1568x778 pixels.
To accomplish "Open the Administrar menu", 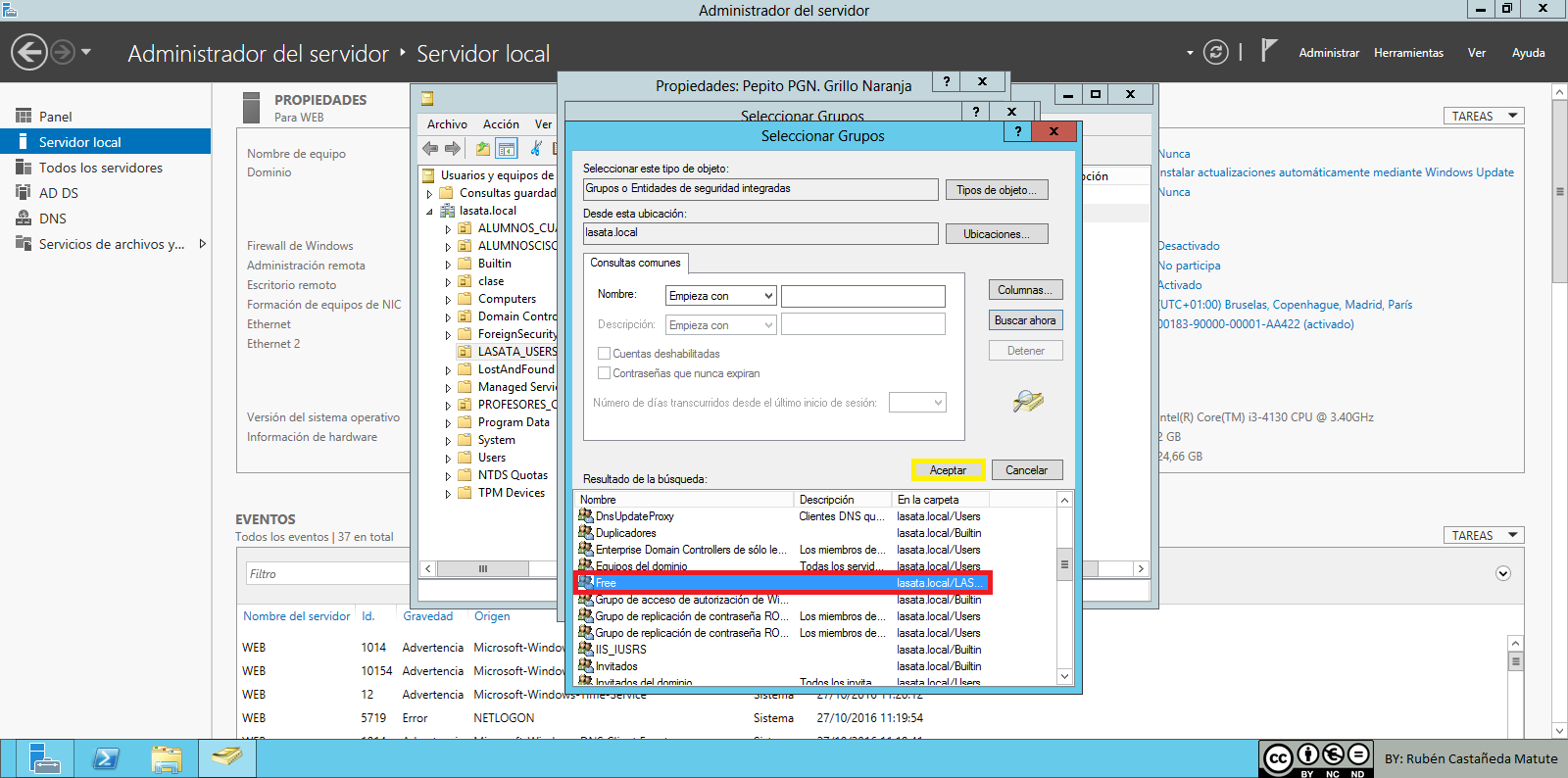I will (x=1329, y=53).
